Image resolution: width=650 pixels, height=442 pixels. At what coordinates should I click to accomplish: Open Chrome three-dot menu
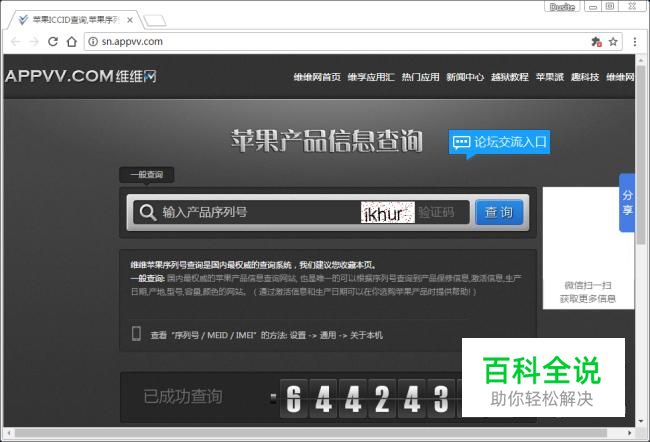pyautogui.click(x=635, y=41)
